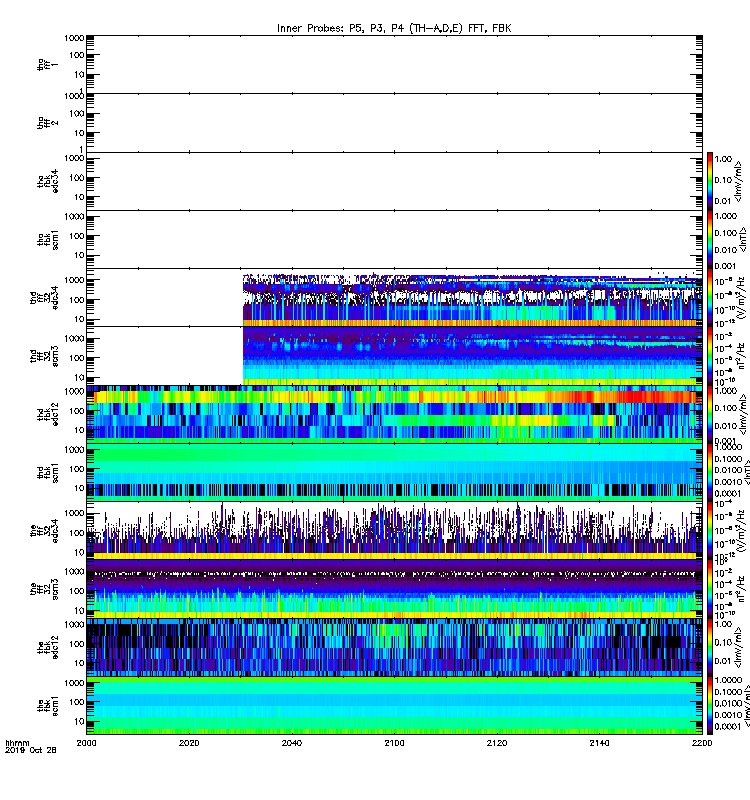Click the 'hhmm' axis units label
Screen dimensions: 750x800
click(17, 743)
